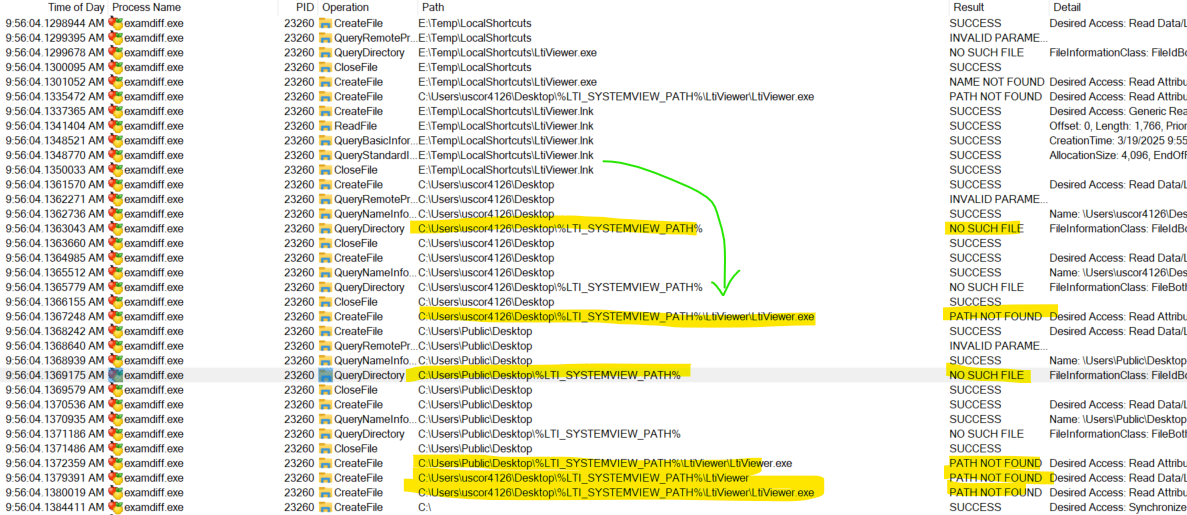Click the QueryDirectory operation icon at 9:56:04.1363043

[325, 229]
